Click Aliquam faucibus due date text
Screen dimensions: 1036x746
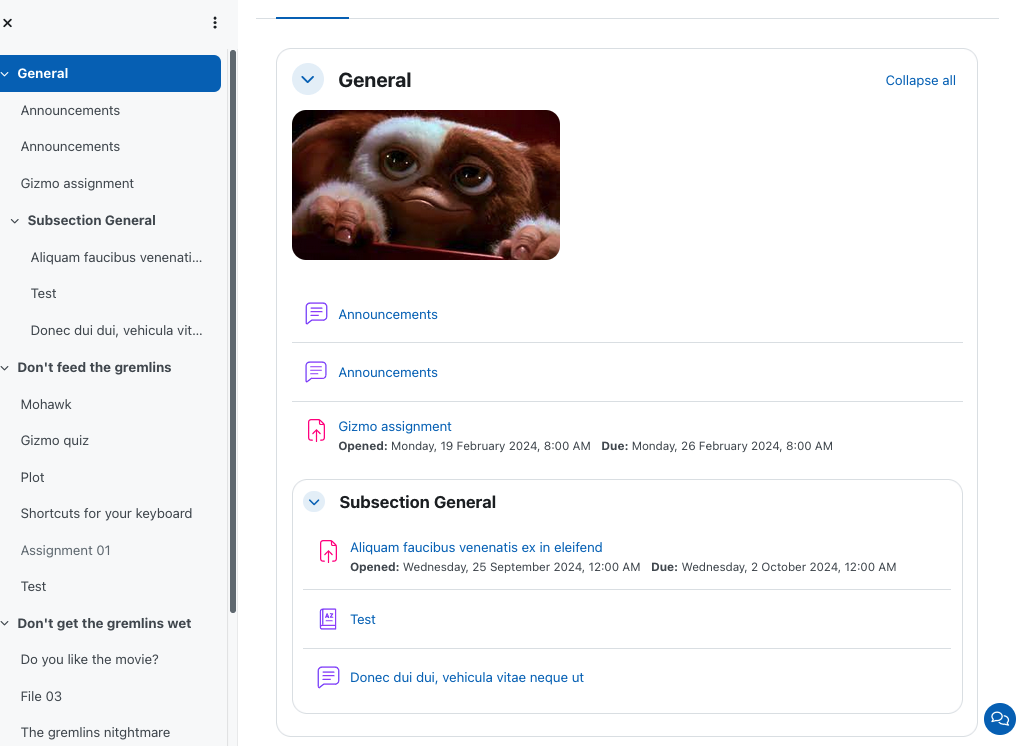pyautogui.click(x=774, y=568)
